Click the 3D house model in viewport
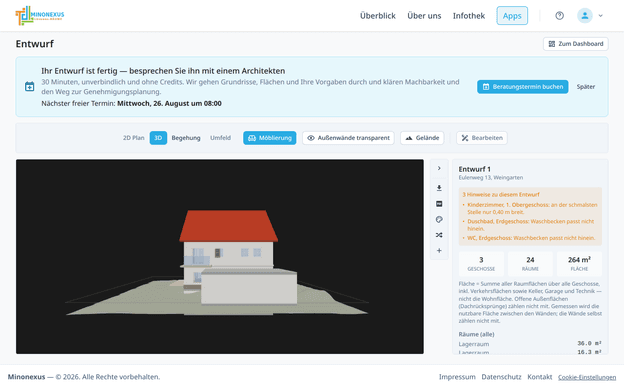Screen dimensions: 624x390 tap(239, 257)
